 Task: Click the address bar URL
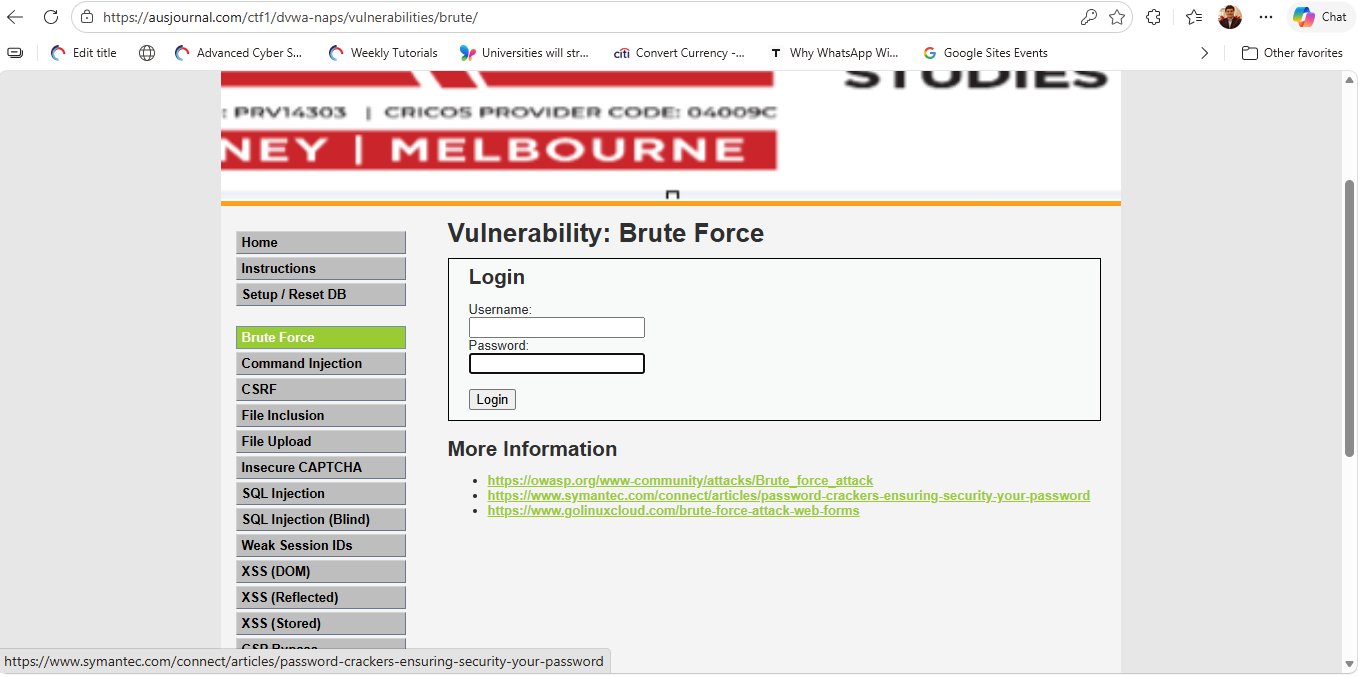(x=290, y=17)
